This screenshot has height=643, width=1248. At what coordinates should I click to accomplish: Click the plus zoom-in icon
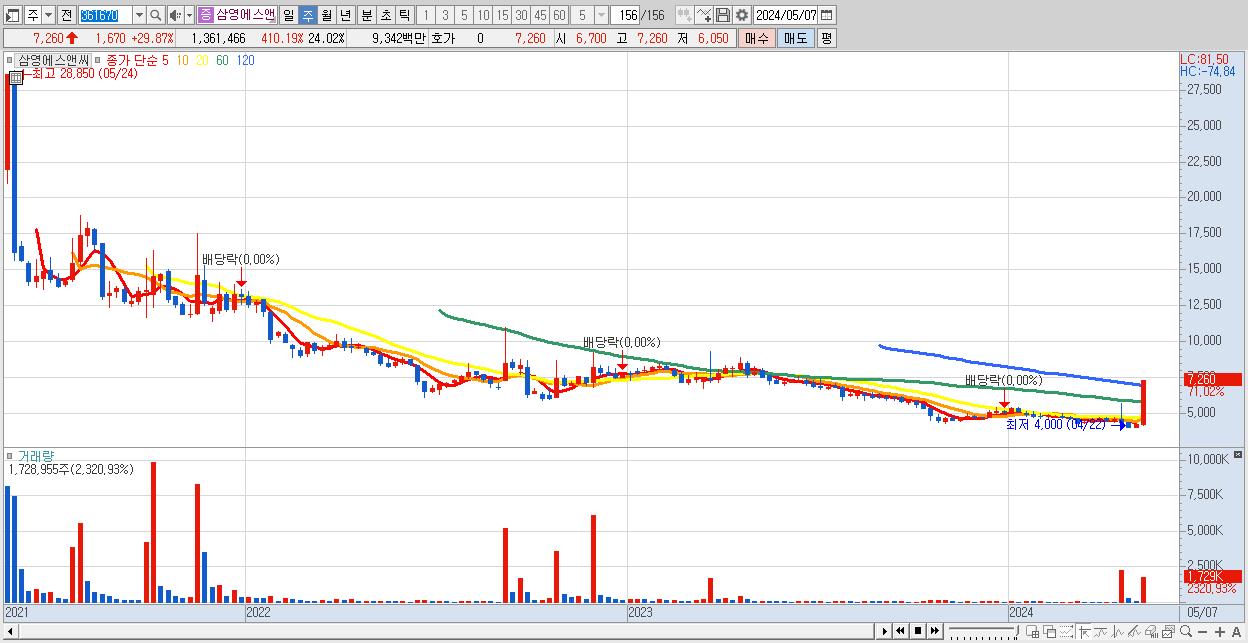click(x=1220, y=632)
